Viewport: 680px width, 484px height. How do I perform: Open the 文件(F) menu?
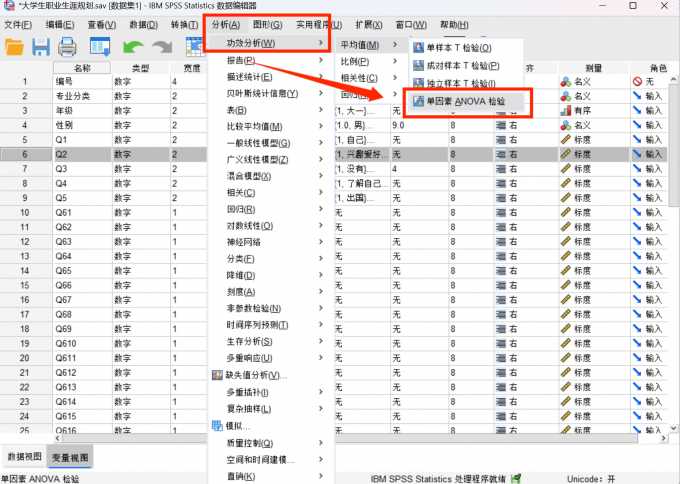[18, 25]
